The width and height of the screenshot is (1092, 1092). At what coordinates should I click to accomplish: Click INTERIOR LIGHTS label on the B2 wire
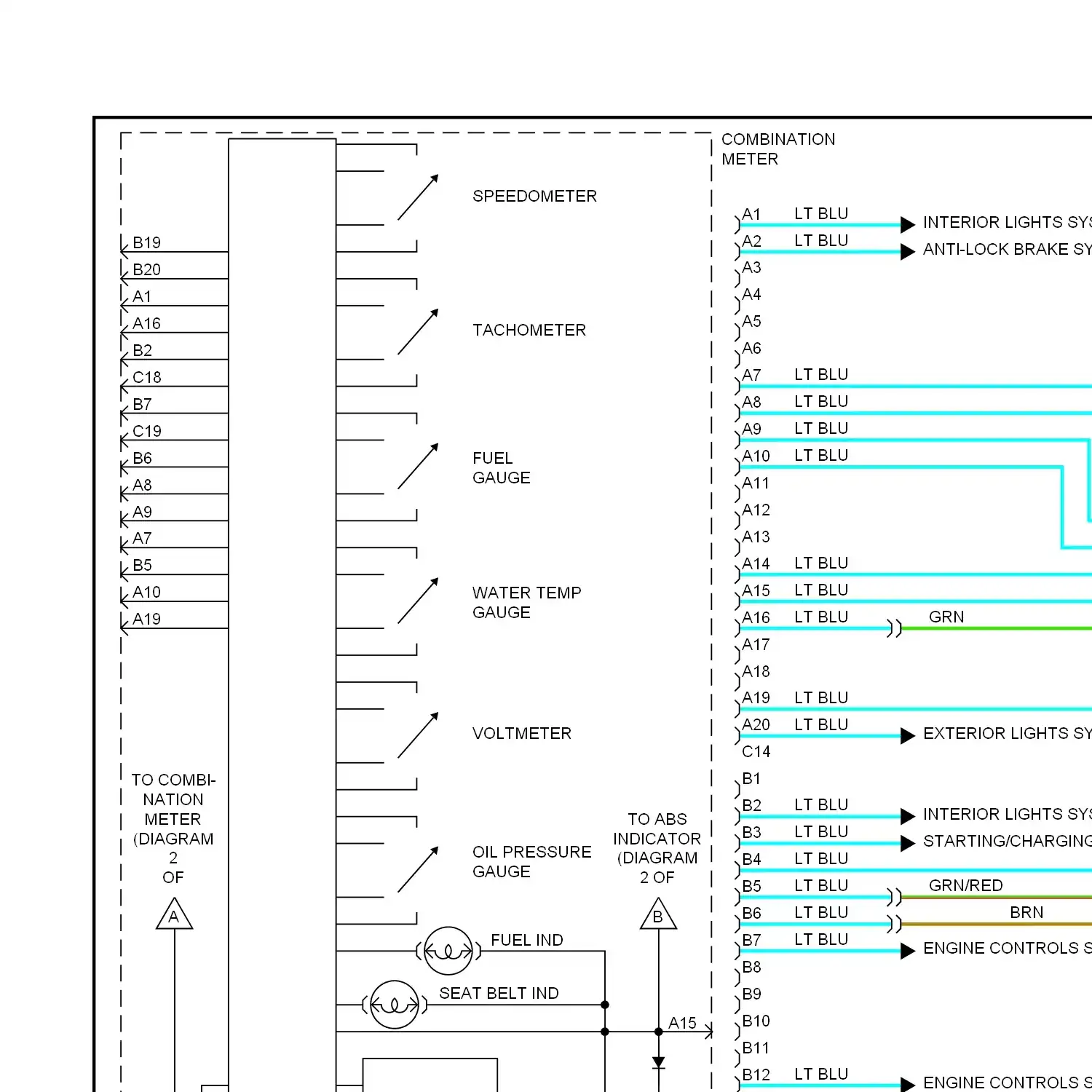point(1007,815)
